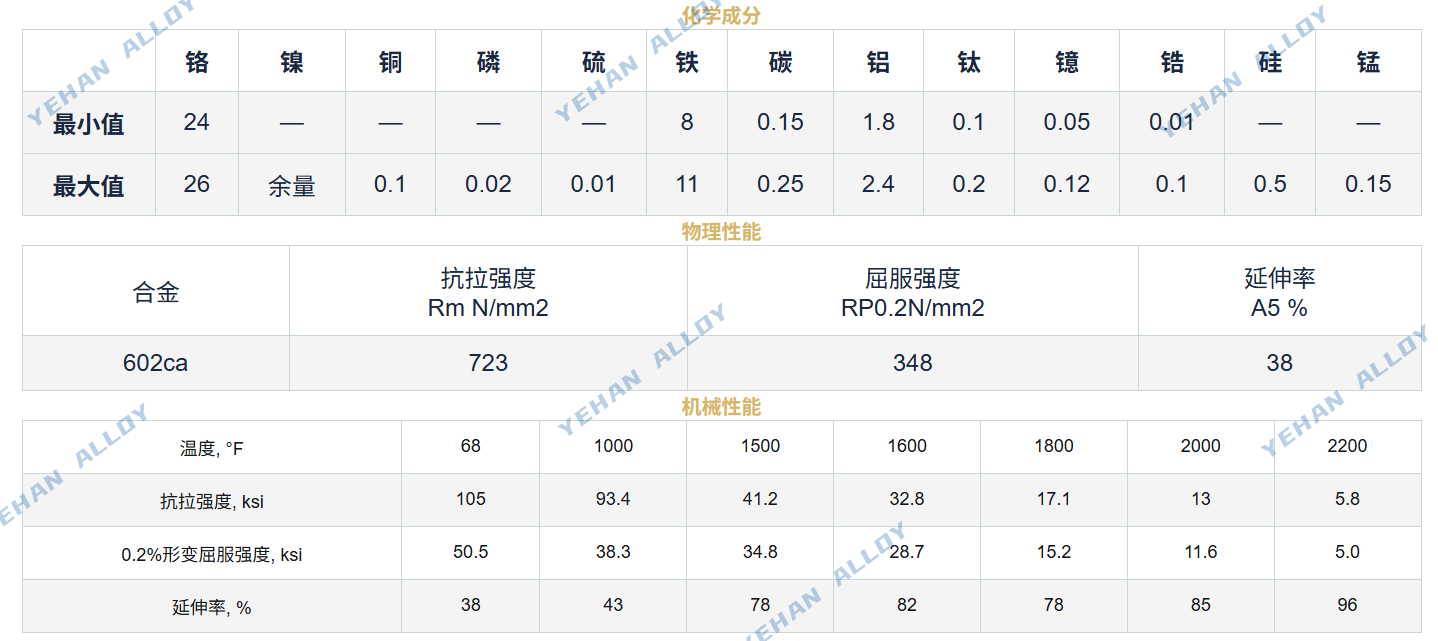Click the 17.1 tensile value
This screenshot has width=1438, height=641.
point(1054,499)
